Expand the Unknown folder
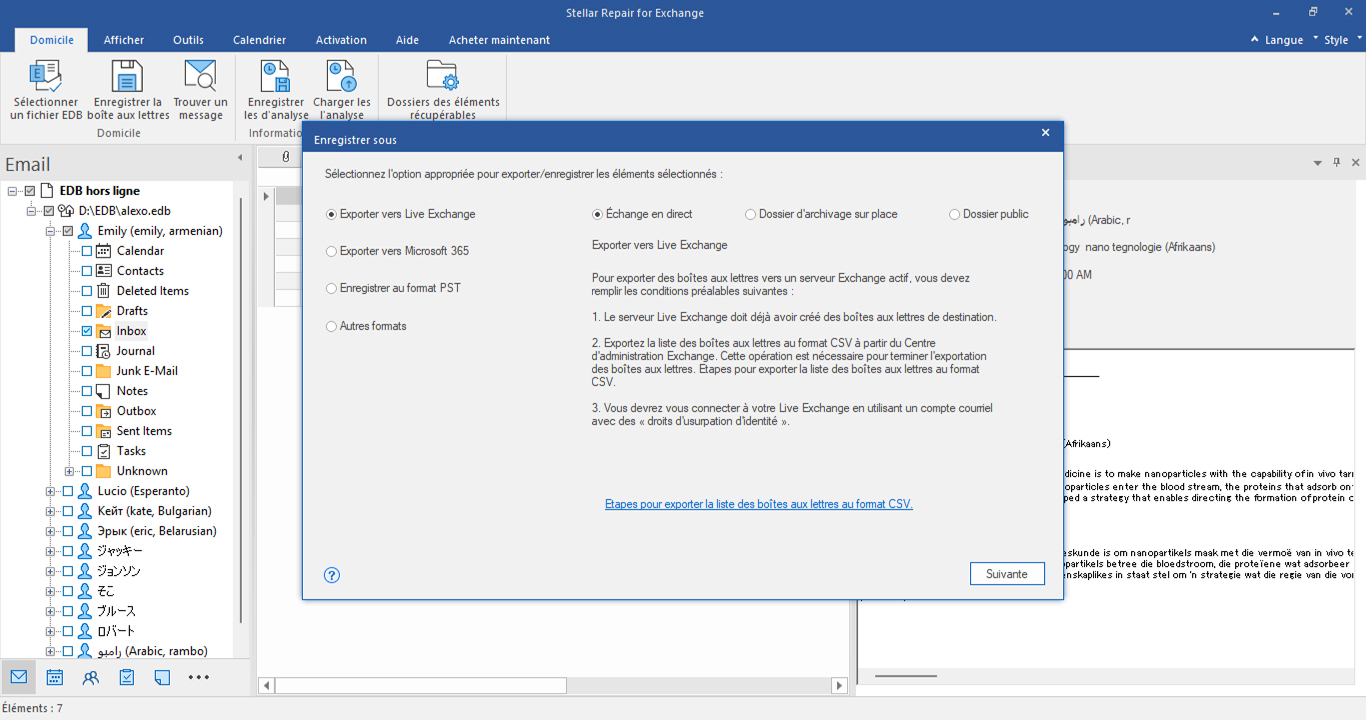Screen dimensions: 1366x720 tap(69, 471)
